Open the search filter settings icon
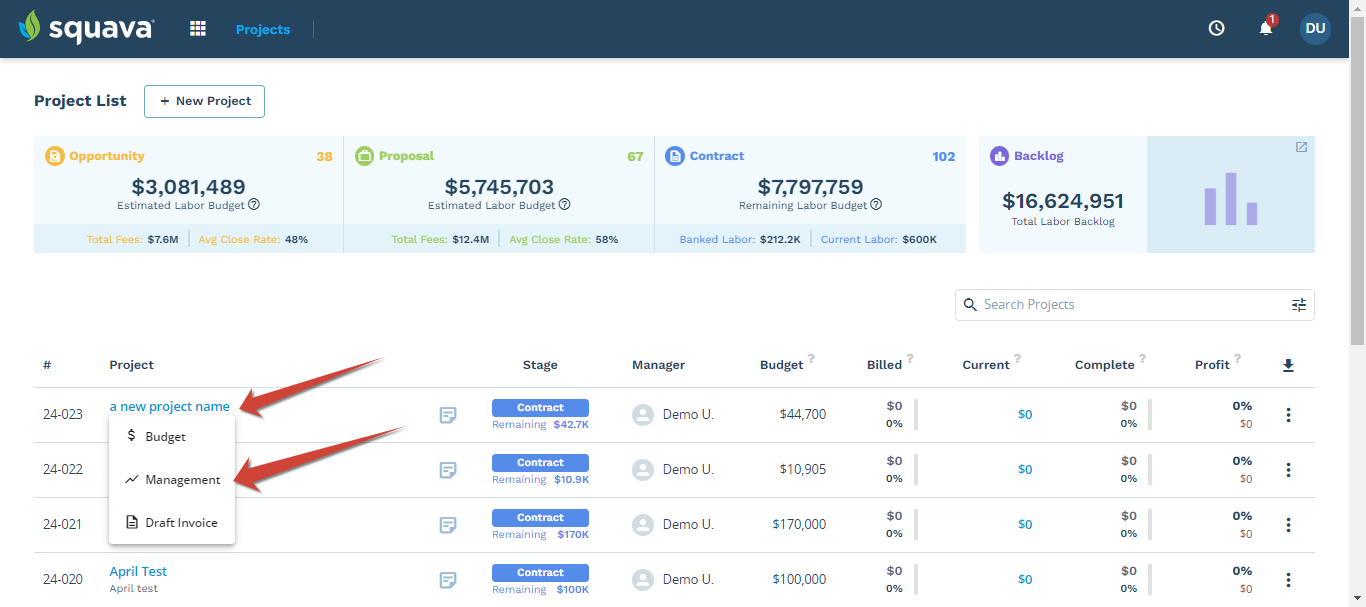The width and height of the screenshot is (1366, 607). coord(1298,304)
